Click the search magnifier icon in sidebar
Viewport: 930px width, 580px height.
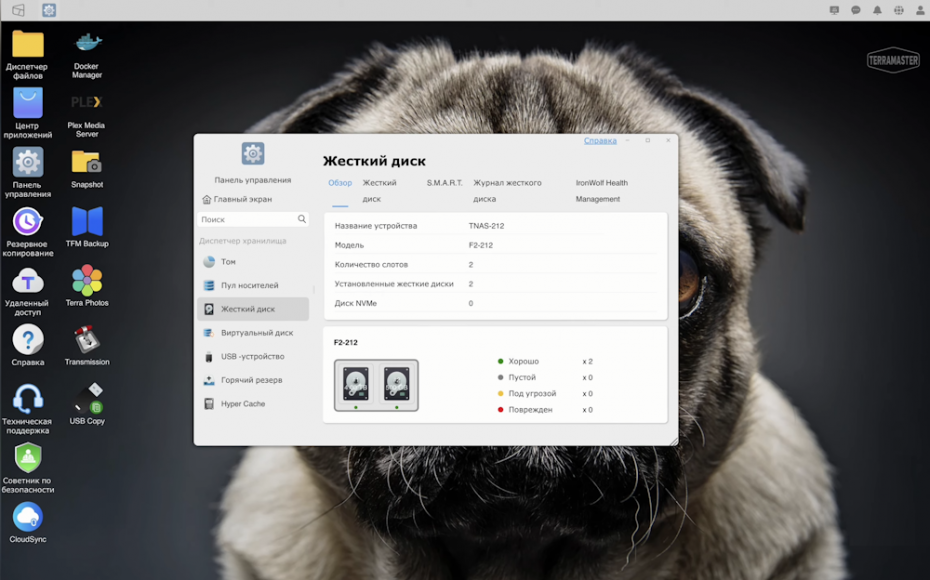click(x=302, y=219)
